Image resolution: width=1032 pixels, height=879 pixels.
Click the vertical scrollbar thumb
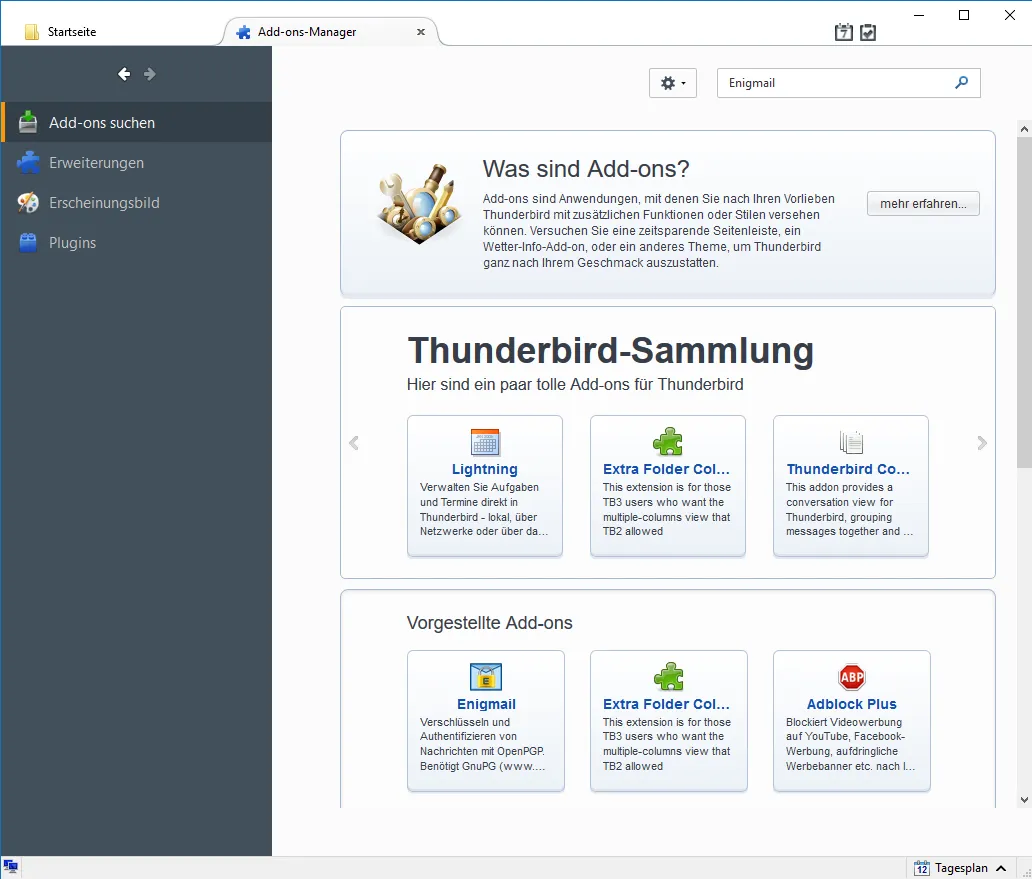point(1024,303)
